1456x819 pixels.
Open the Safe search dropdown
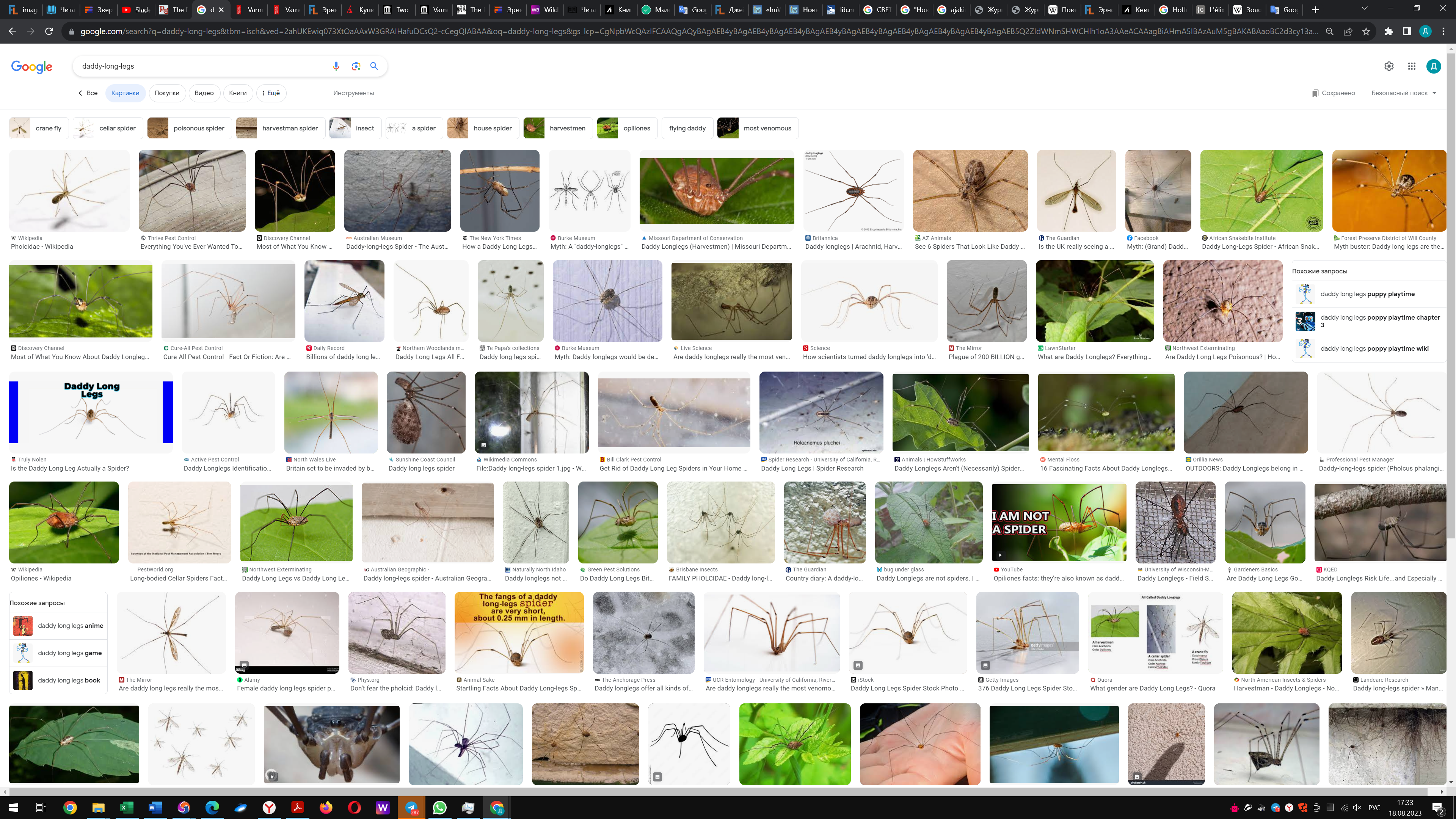click(1404, 93)
